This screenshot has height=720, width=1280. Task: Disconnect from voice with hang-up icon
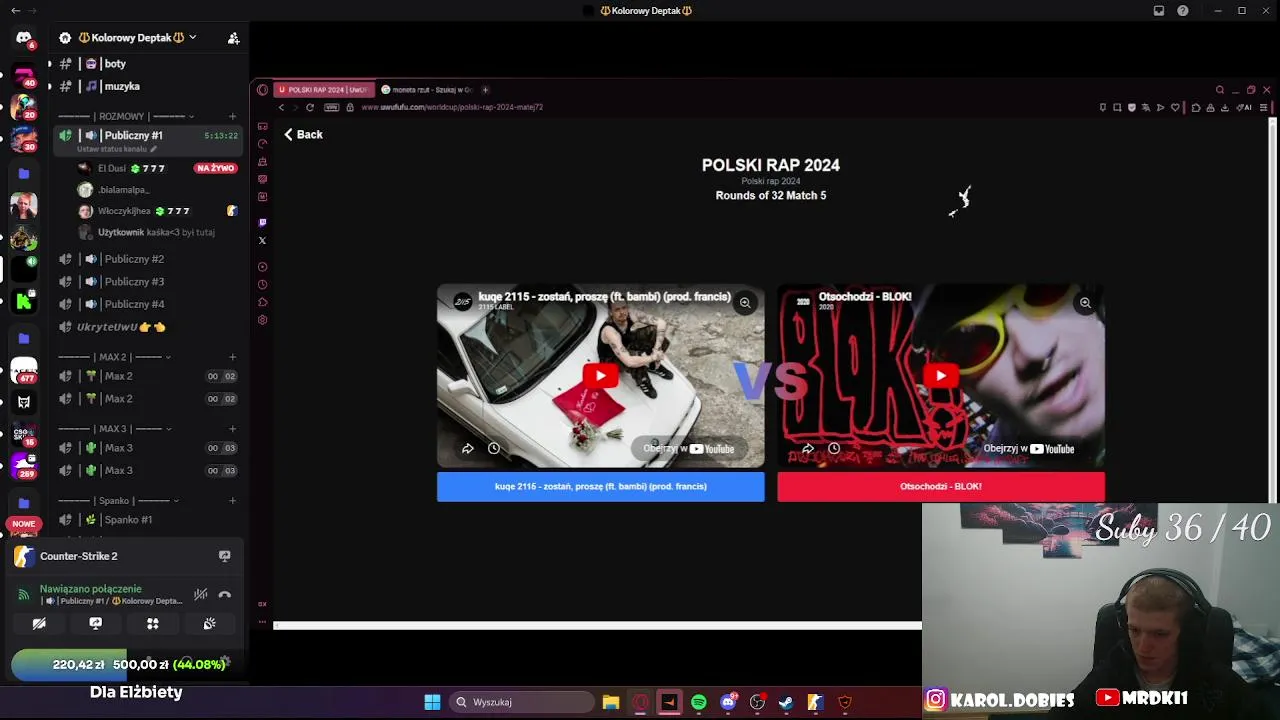pyautogui.click(x=225, y=594)
